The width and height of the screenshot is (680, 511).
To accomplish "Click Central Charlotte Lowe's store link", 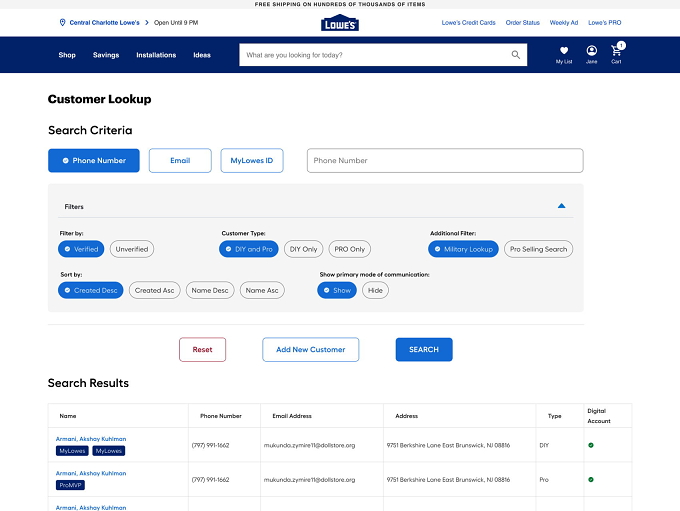I will click(105, 23).
